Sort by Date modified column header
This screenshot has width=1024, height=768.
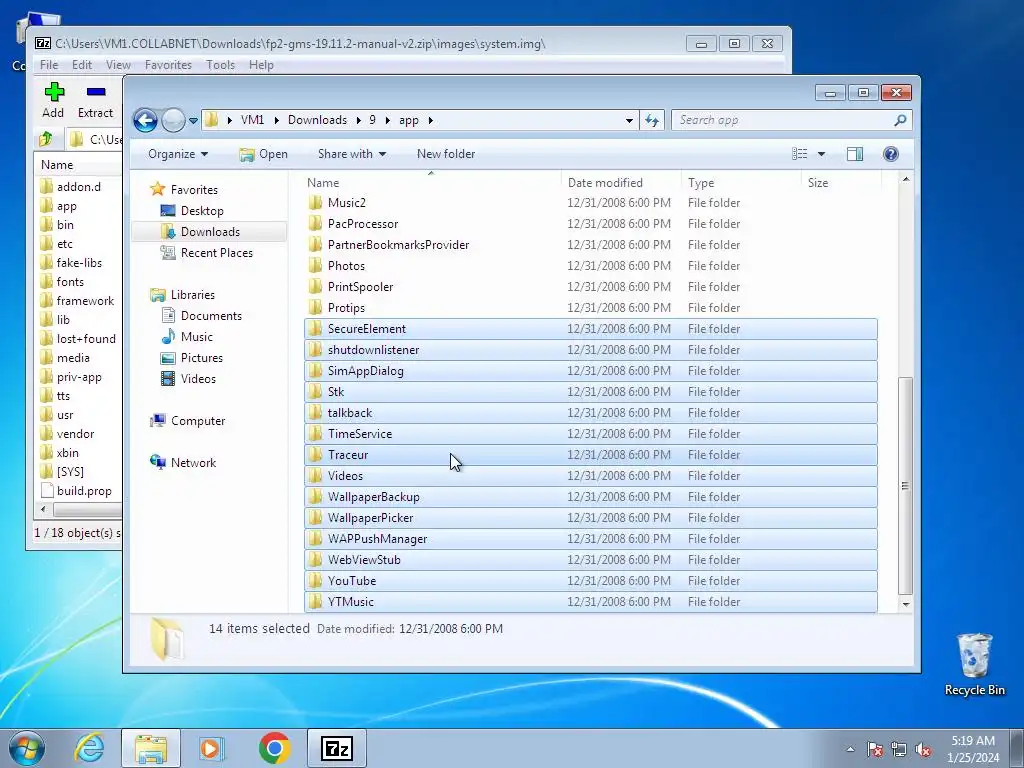(620, 183)
